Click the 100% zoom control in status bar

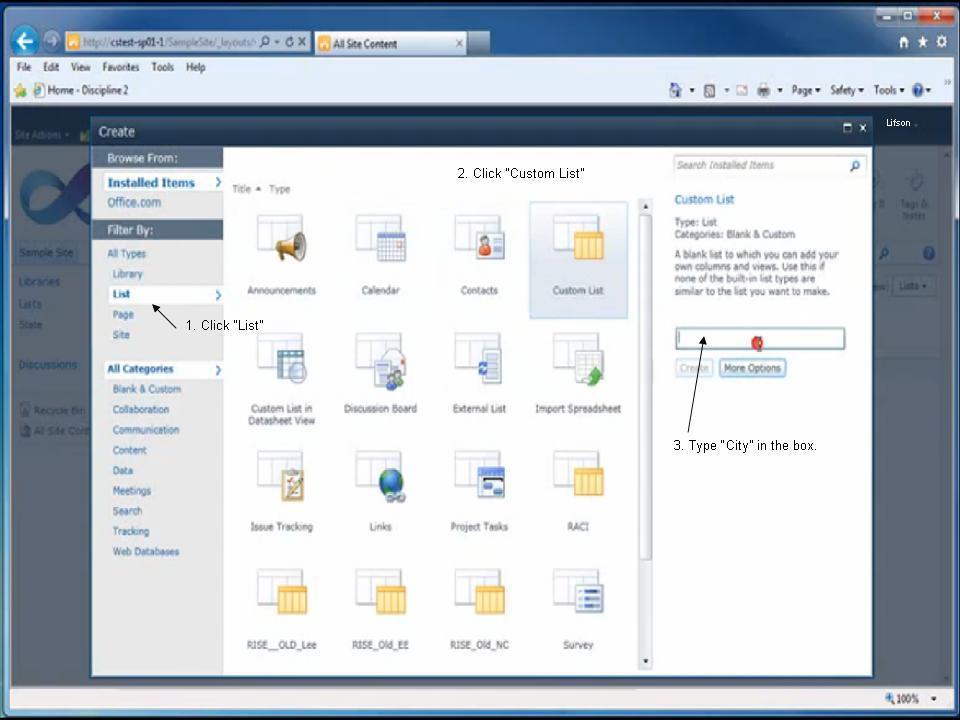903,699
